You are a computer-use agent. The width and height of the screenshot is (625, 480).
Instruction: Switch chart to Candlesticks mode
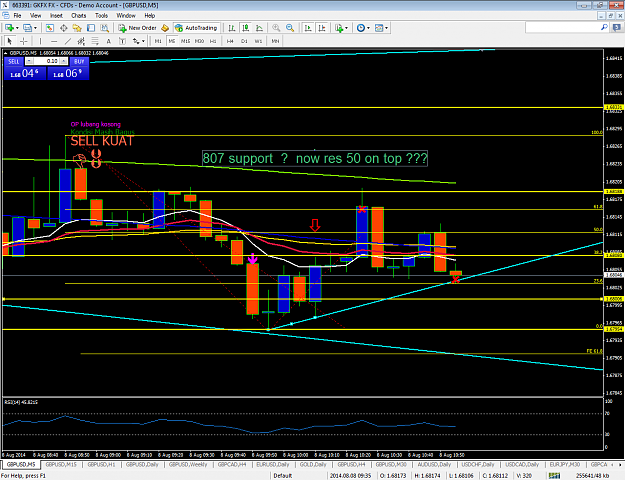pos(246,28)
